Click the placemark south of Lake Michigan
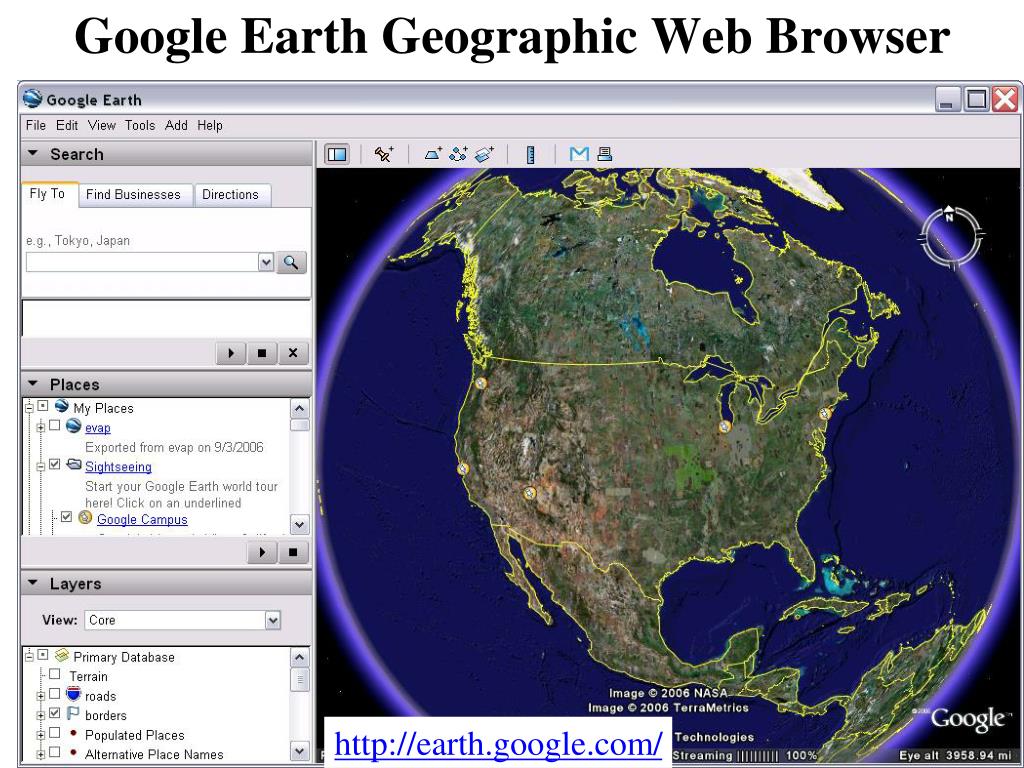1024x768 pixels. click(x=724, y=427)
